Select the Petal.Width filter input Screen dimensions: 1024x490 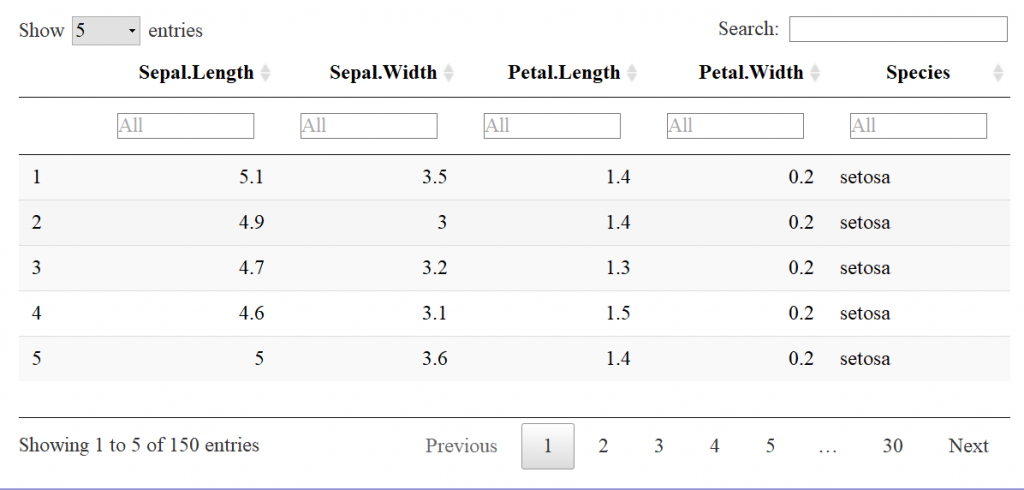(735, 125)
